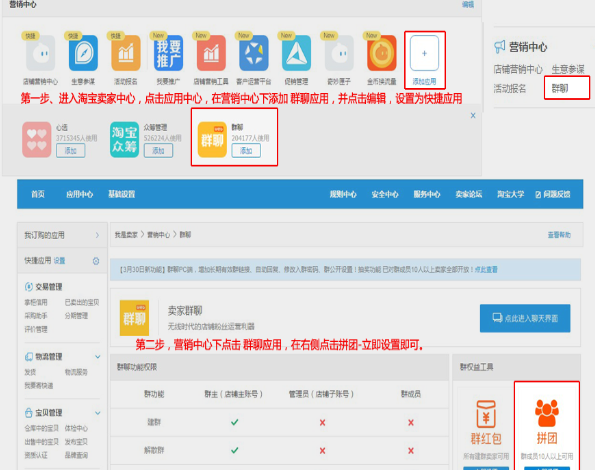Collapse the 物流管理 section chevron

[98, 357]
